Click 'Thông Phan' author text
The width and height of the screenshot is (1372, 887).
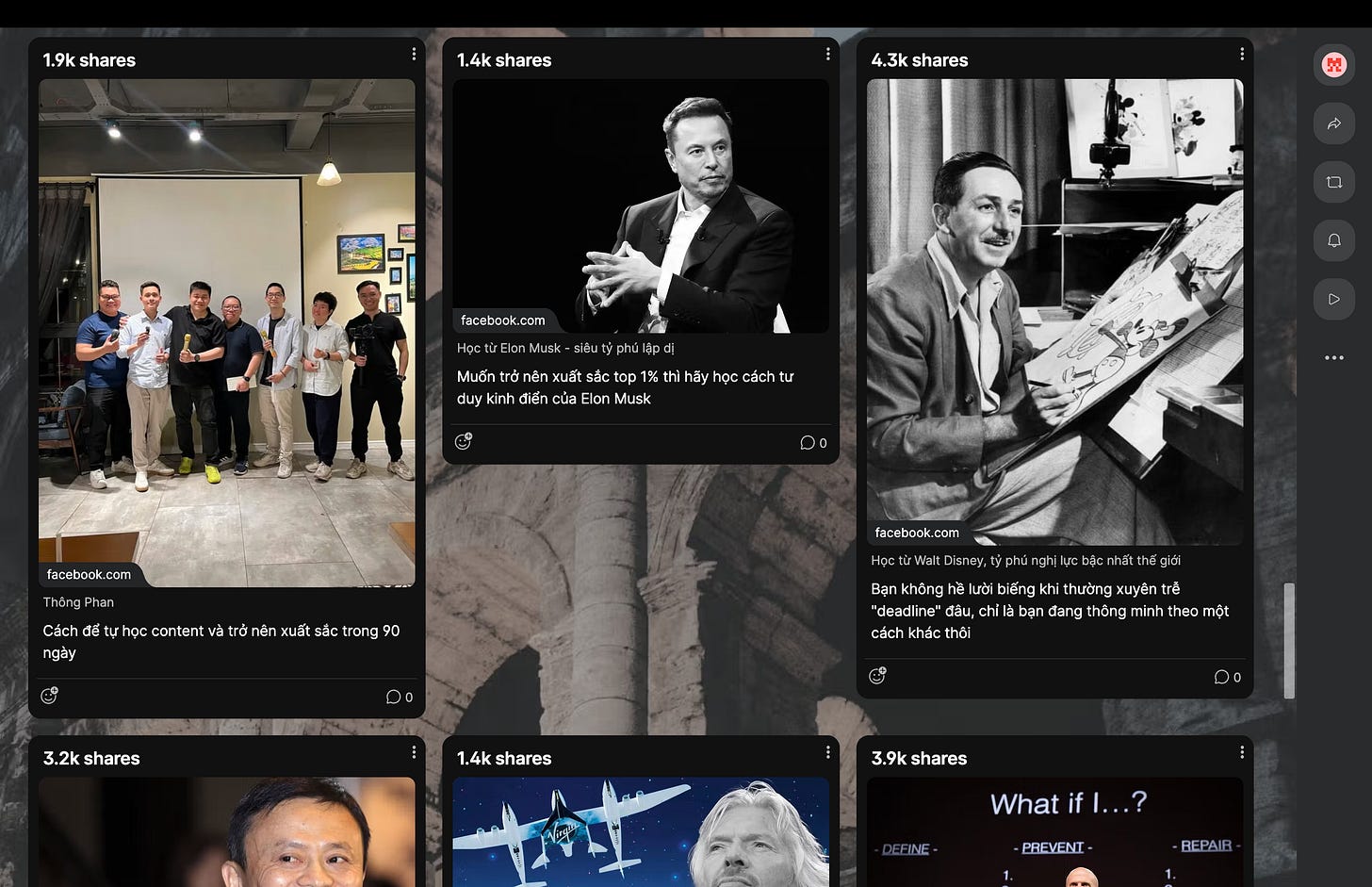click(78, 602)
